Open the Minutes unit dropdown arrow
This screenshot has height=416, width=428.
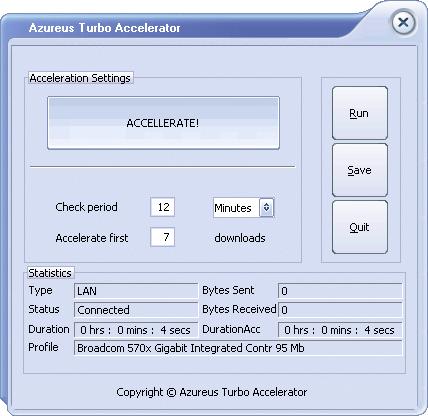point(267,207)
